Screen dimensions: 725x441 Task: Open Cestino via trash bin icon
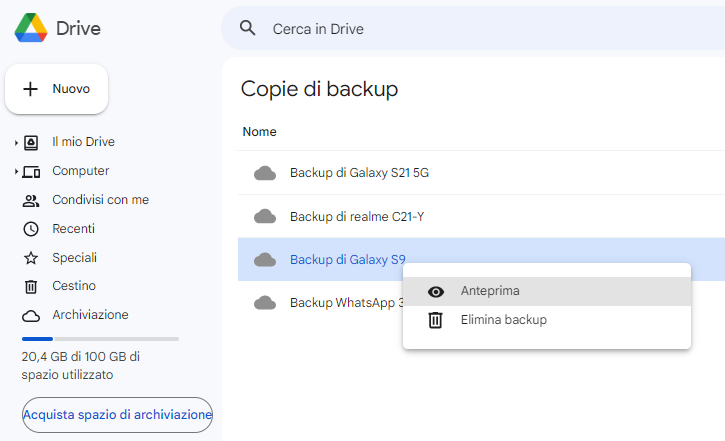click(x=31, y=287)
